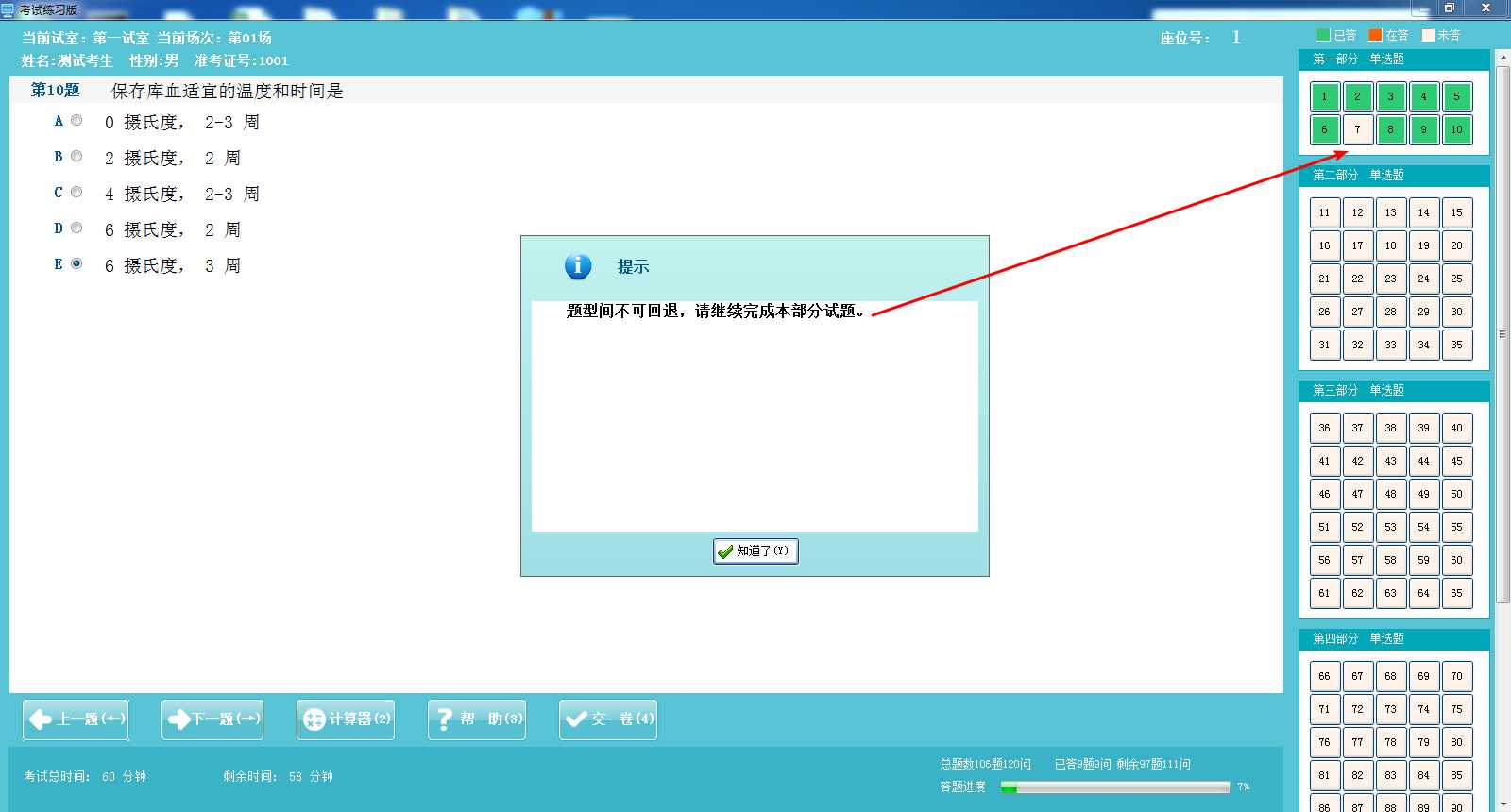
Task: Click scrollbar down arrow in question panel
Action: (1503, 804)
